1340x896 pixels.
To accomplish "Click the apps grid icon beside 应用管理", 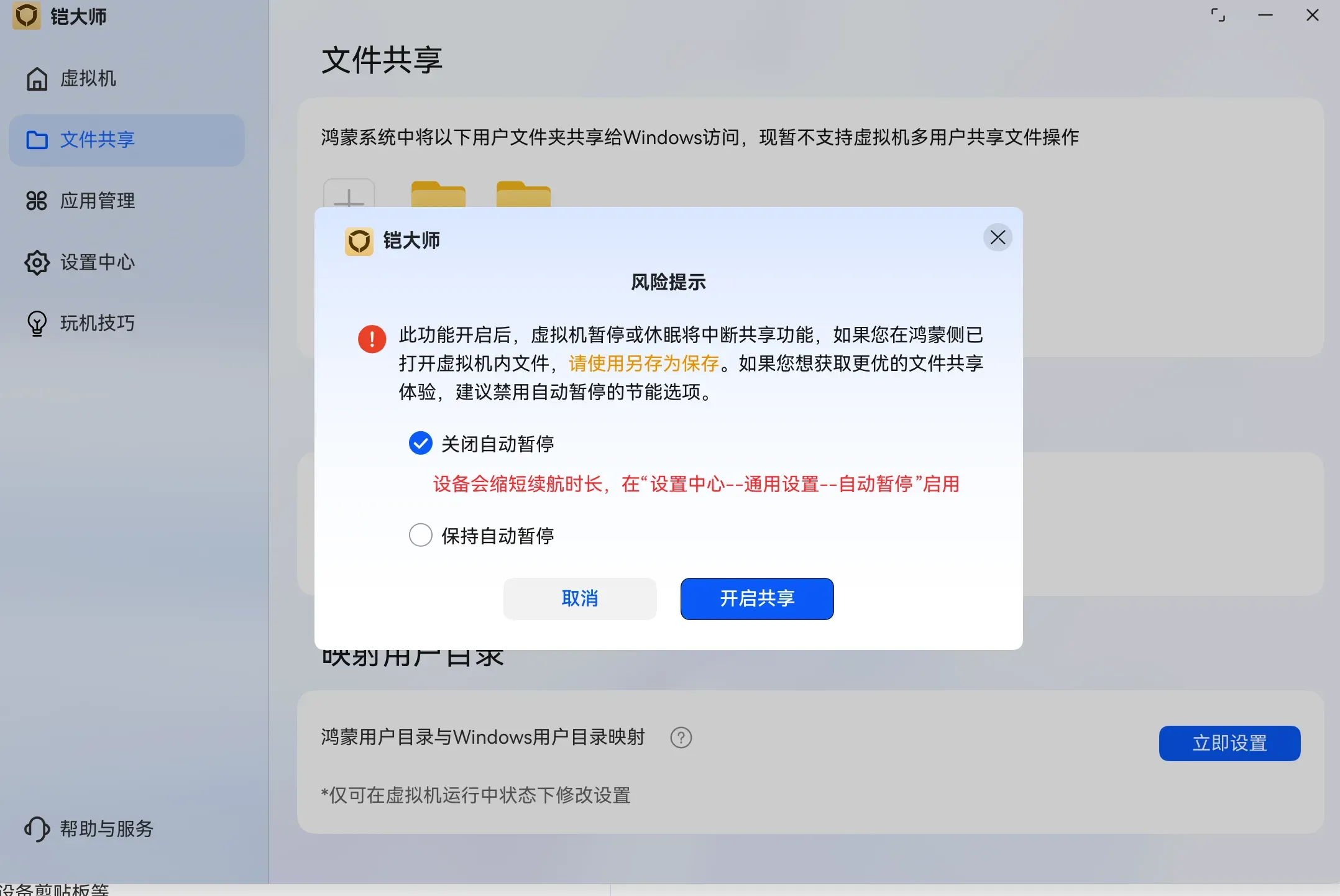I will tap(37, 201).
